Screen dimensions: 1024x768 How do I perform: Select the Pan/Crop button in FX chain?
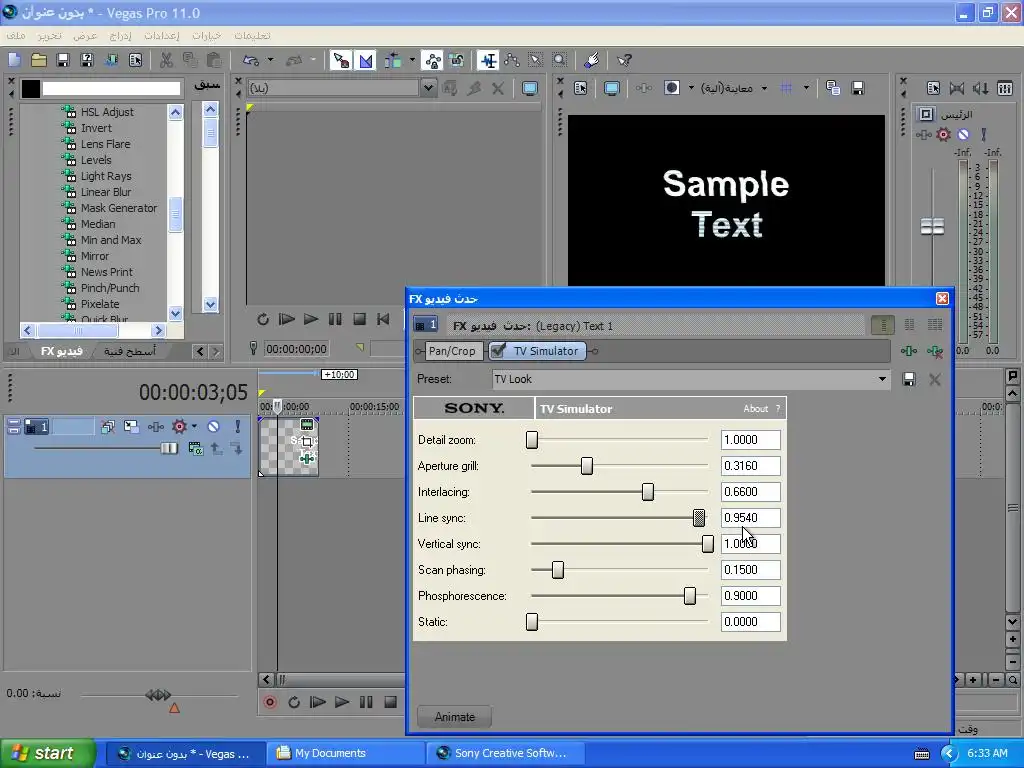tap(452, 351)
